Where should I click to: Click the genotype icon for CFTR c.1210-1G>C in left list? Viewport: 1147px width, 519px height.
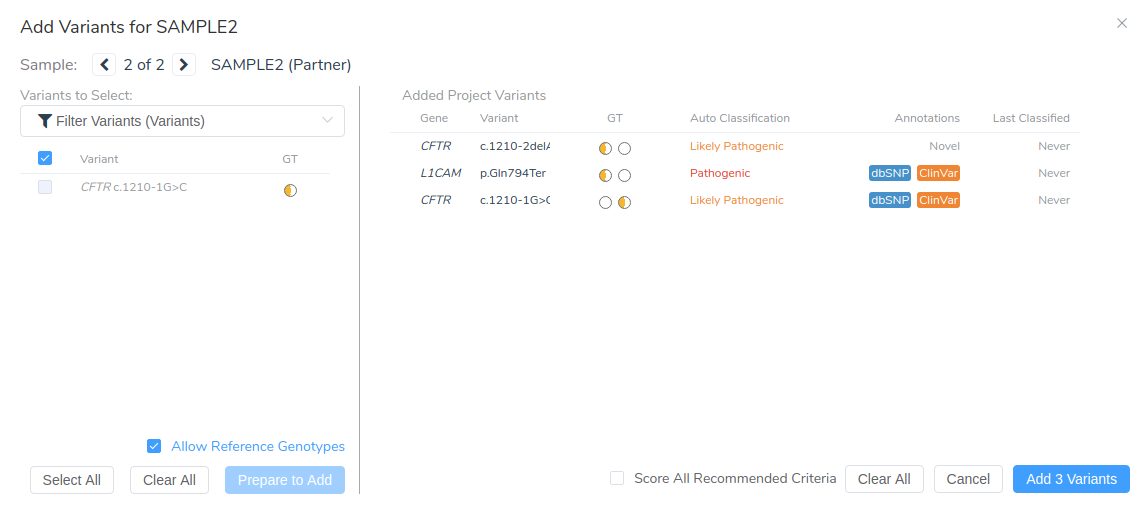pos(290,190)
